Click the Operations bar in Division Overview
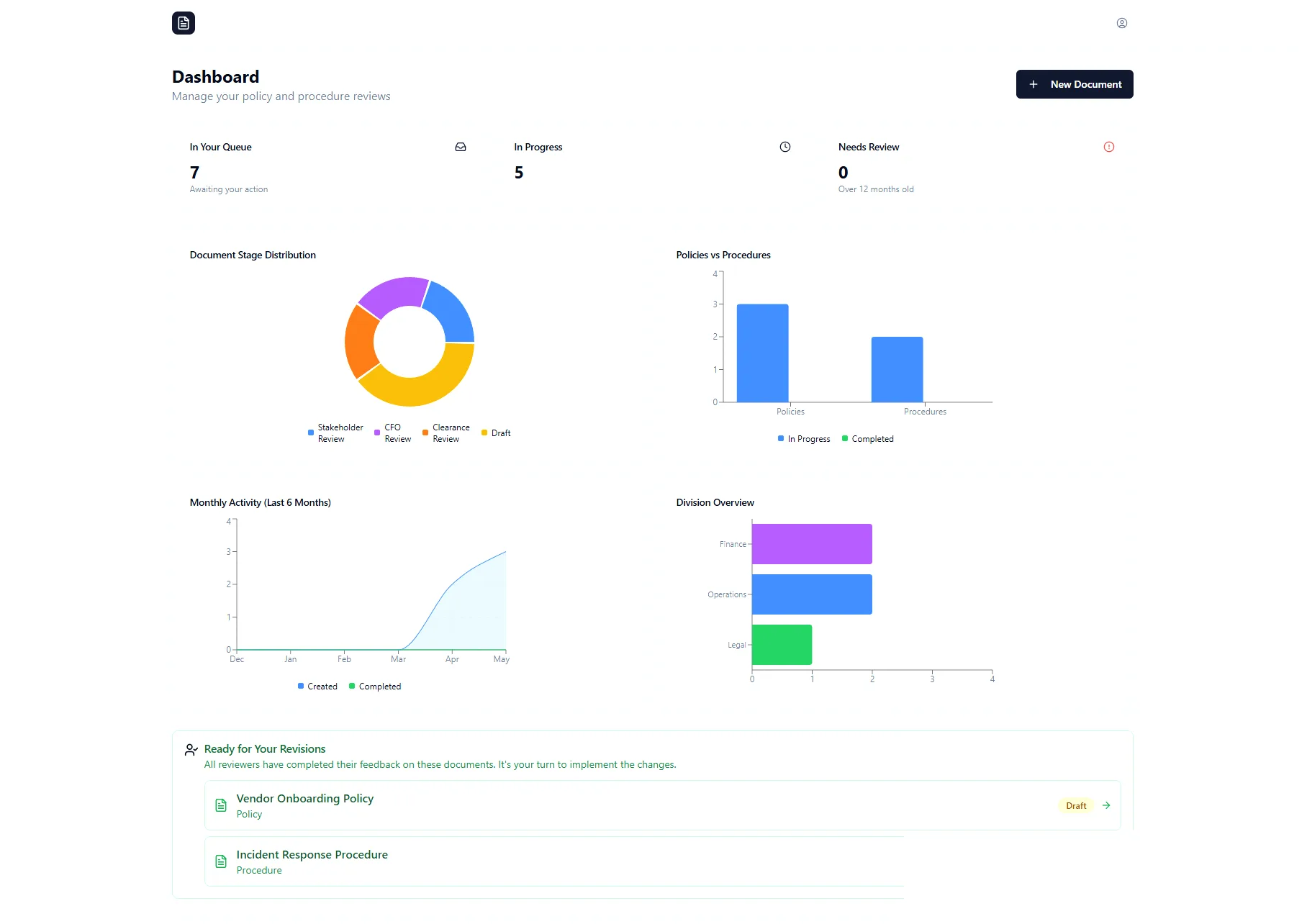Viewport: 1307px width, 924px height. [812, 594]
